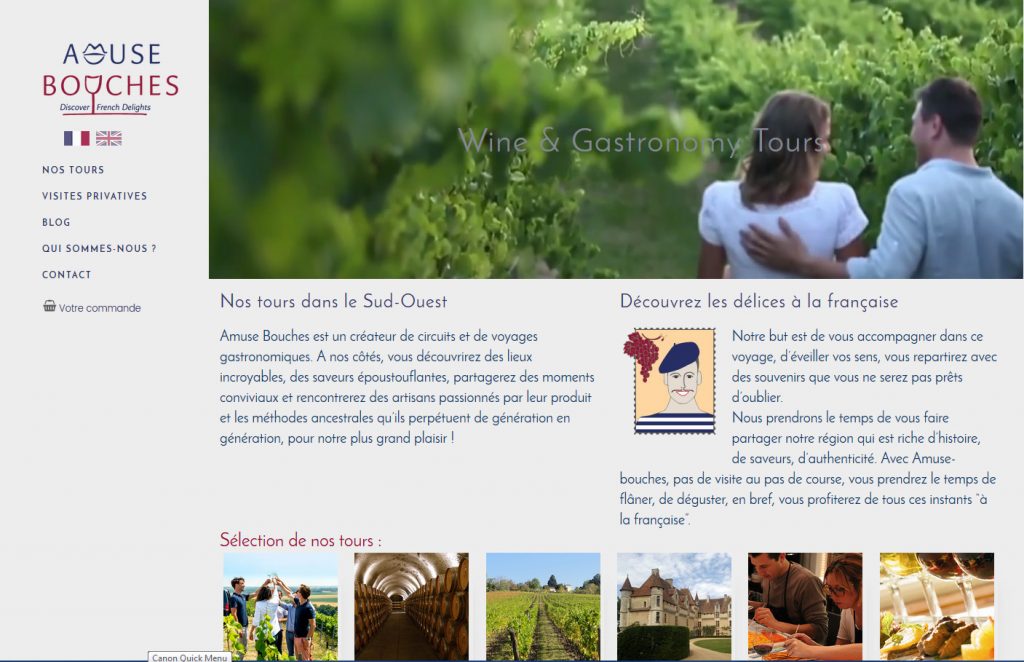This screenshot has width=1024, height=662.
Task: Open the Nos Tours menu item
Action: coord(73,170)
